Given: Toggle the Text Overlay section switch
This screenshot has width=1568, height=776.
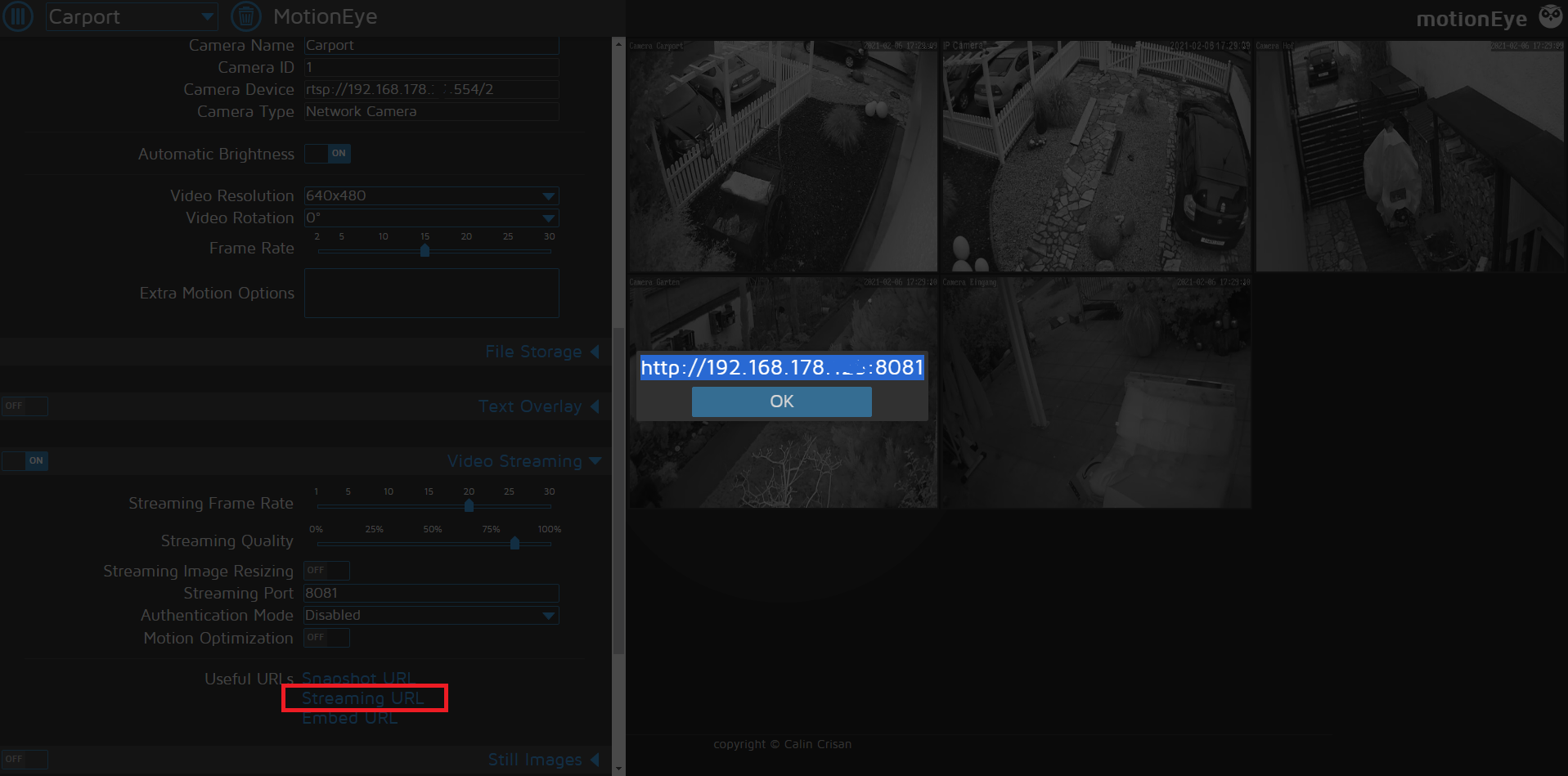Looking at the screenshot, I should tap(25, 406).
